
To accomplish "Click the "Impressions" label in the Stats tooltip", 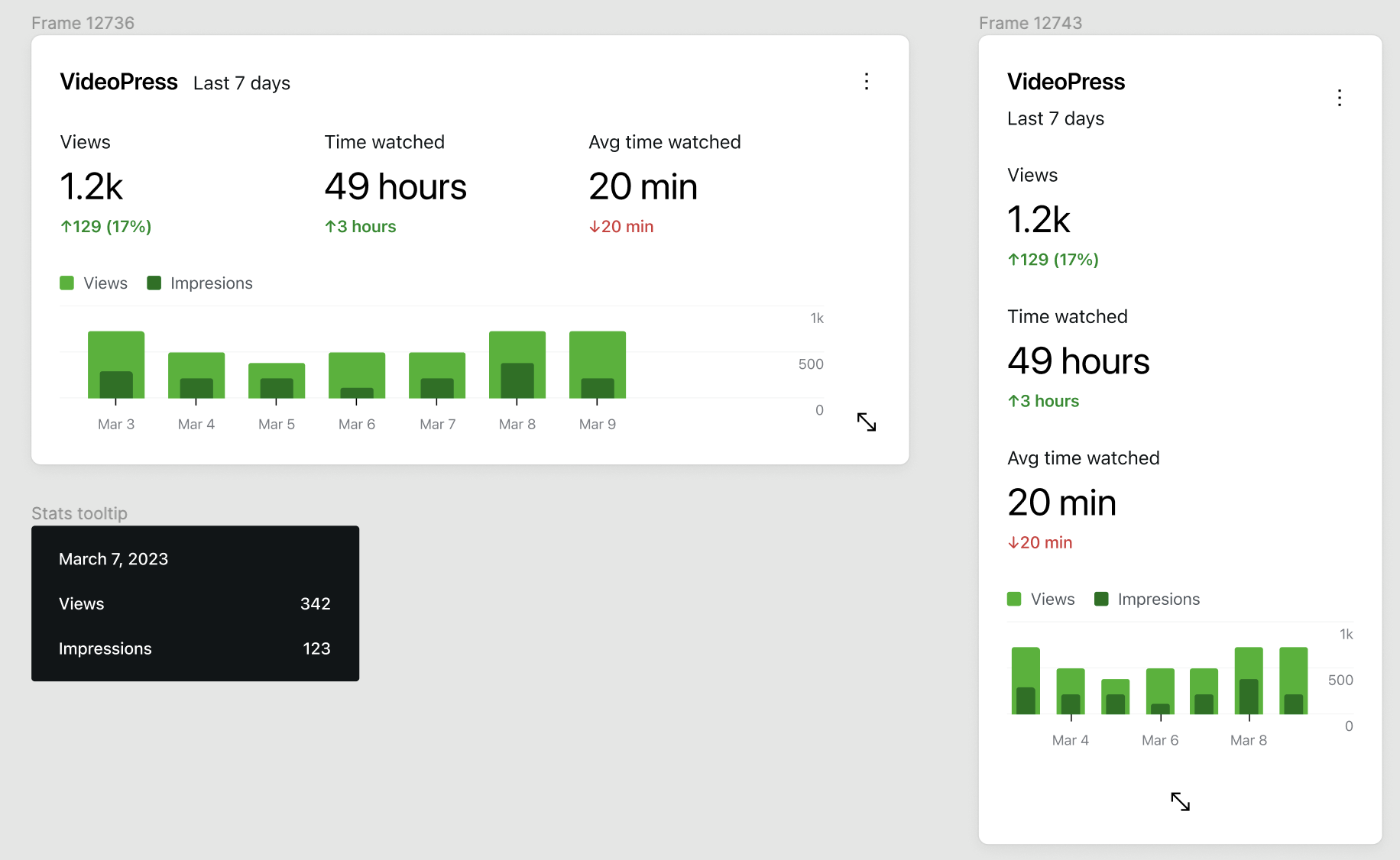I will 105,649.
